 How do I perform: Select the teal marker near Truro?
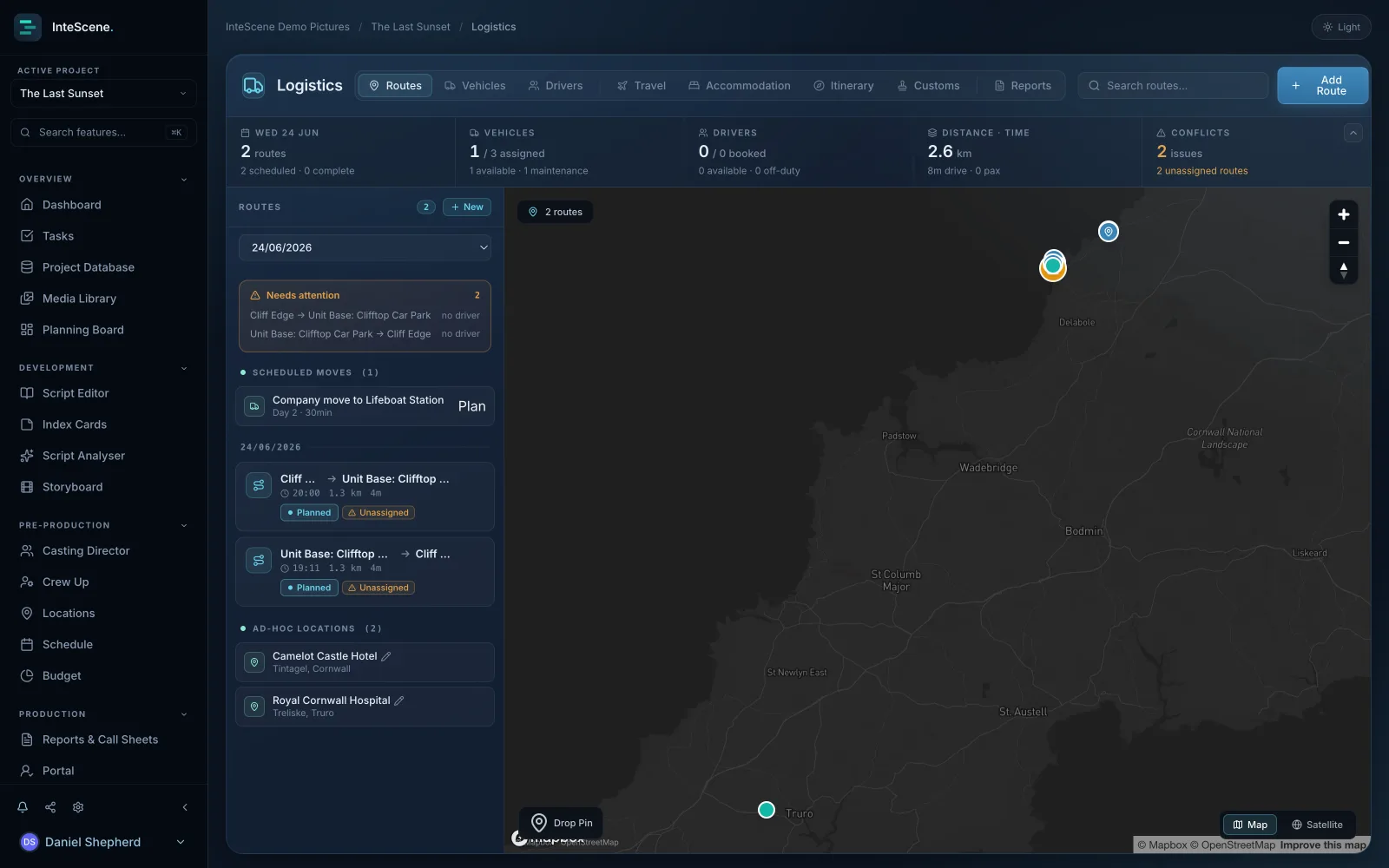click(x=766, y=810)
